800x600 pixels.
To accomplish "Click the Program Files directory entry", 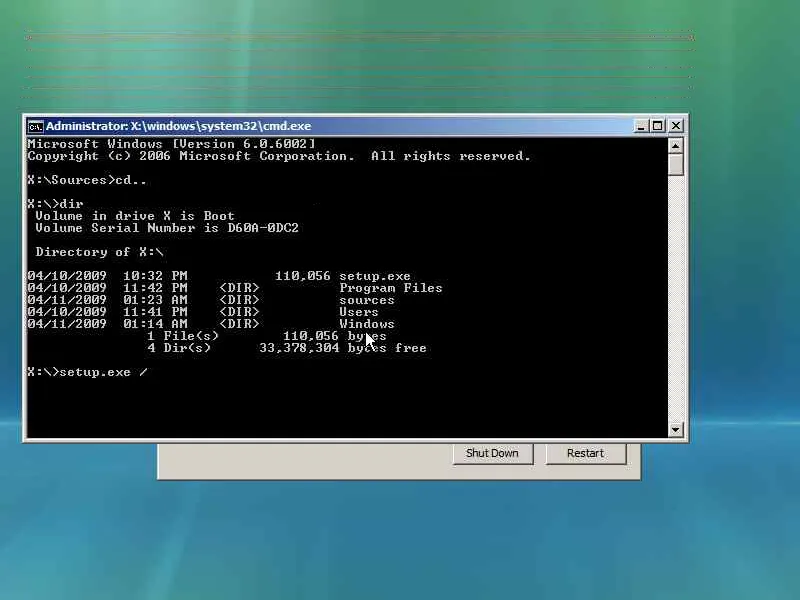I will tap(391, 288).
